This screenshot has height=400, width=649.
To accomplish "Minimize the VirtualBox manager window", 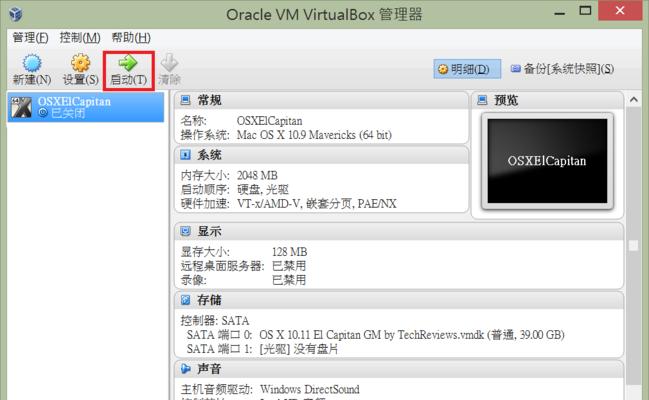I will tap(560, 12).
